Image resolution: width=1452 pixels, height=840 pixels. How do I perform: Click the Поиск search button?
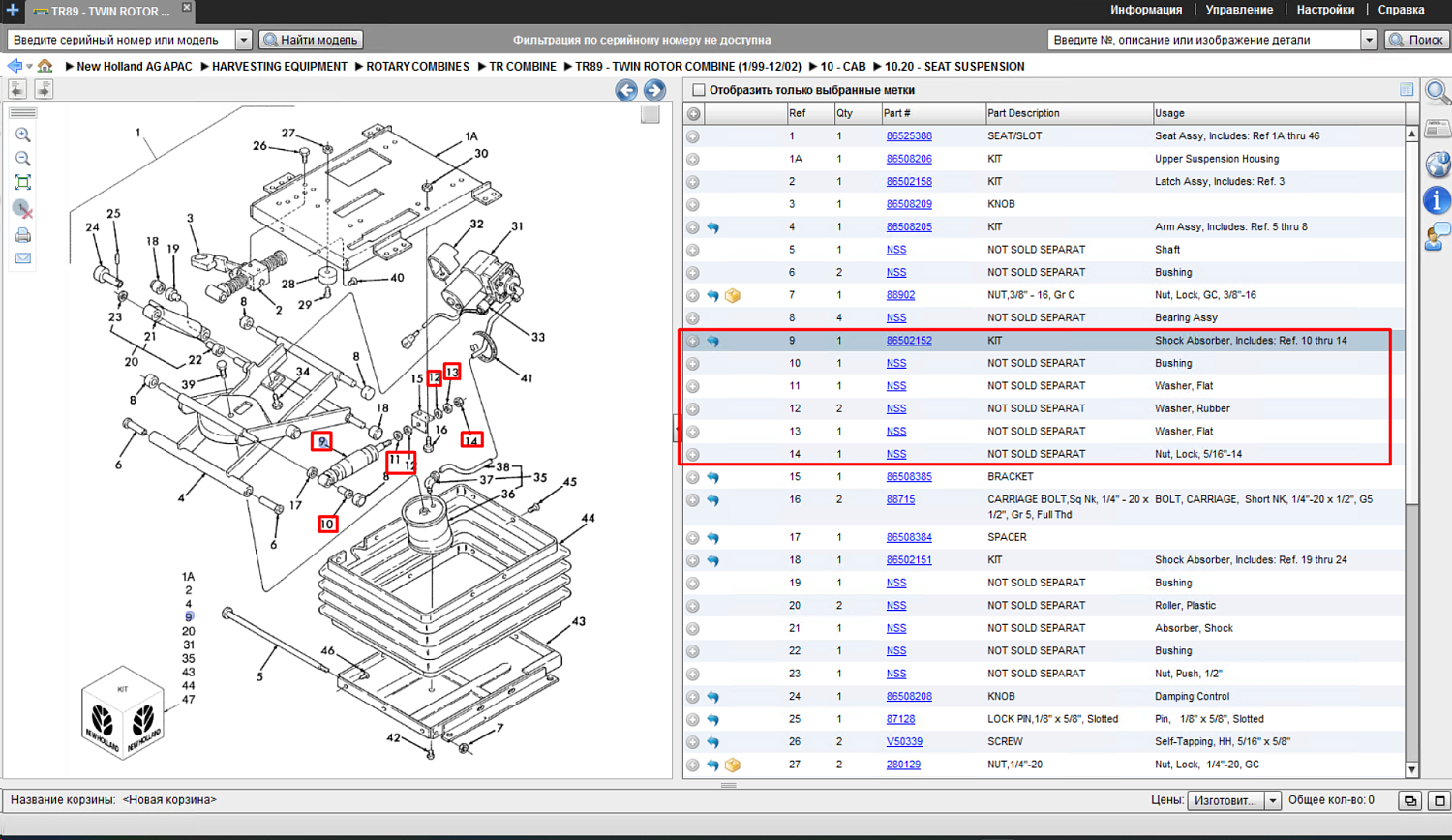click(x=1417, y=40)
